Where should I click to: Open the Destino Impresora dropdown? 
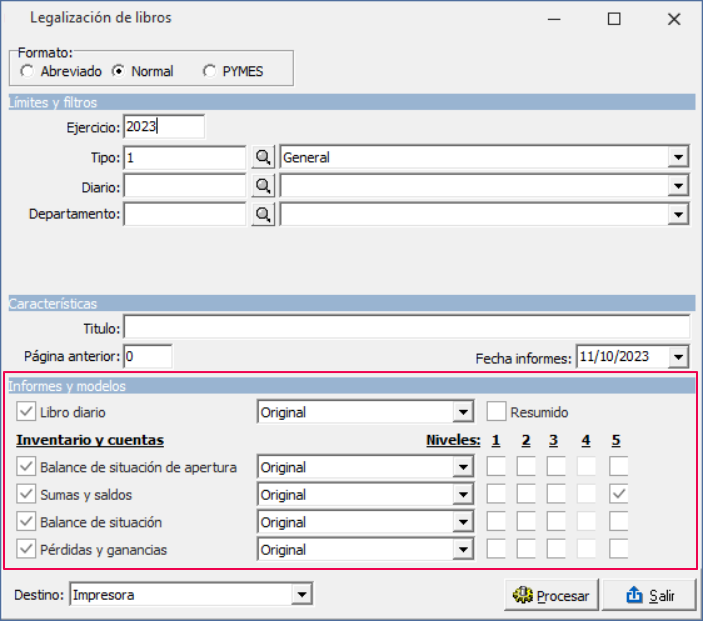(x=302, y=595)
